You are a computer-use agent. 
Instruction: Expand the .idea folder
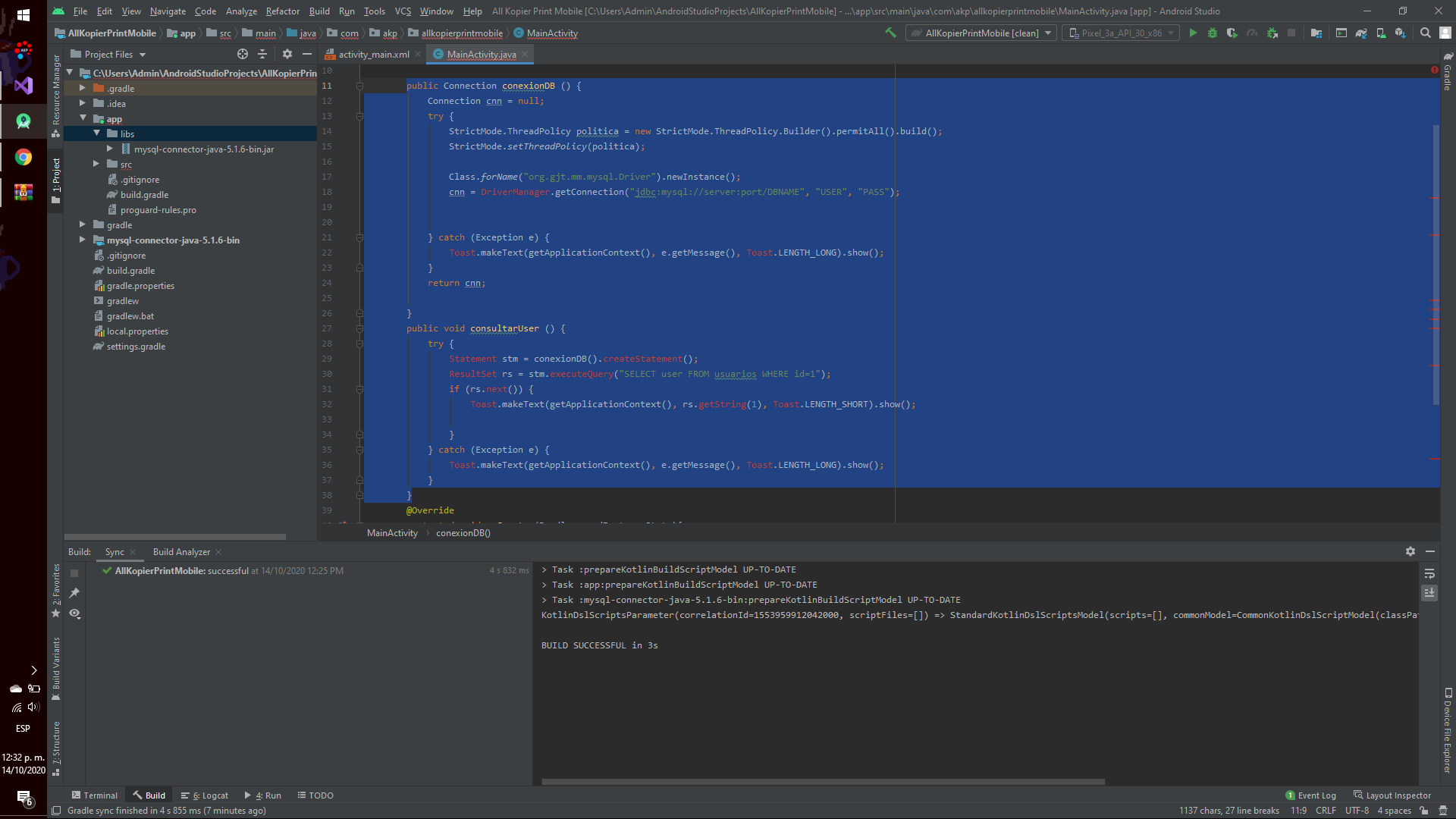pos(83,103)
